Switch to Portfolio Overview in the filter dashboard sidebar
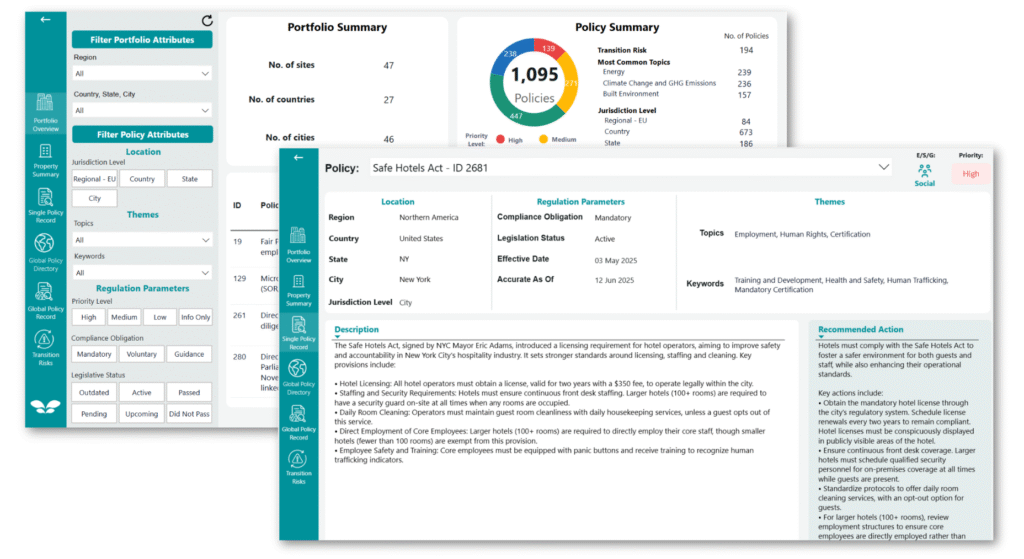Viewport: 1024px width, 559px height. click(x=44, y=108)
